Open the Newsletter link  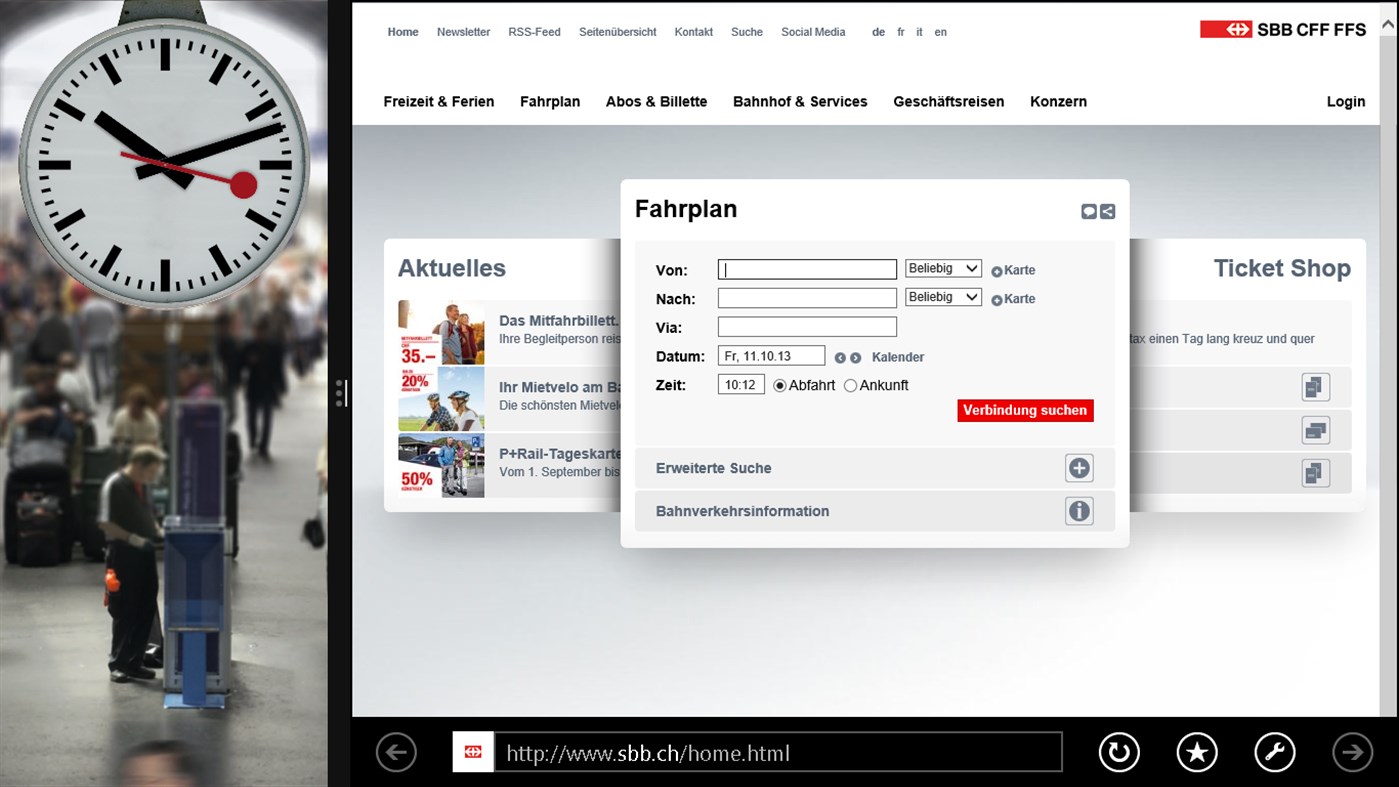463,32
